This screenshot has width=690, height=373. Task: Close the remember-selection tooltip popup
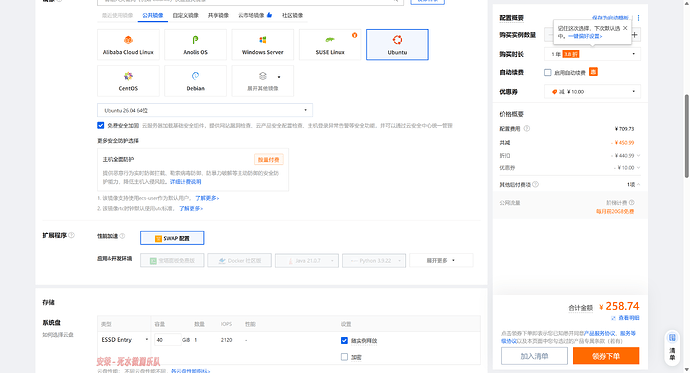(625, 28)
